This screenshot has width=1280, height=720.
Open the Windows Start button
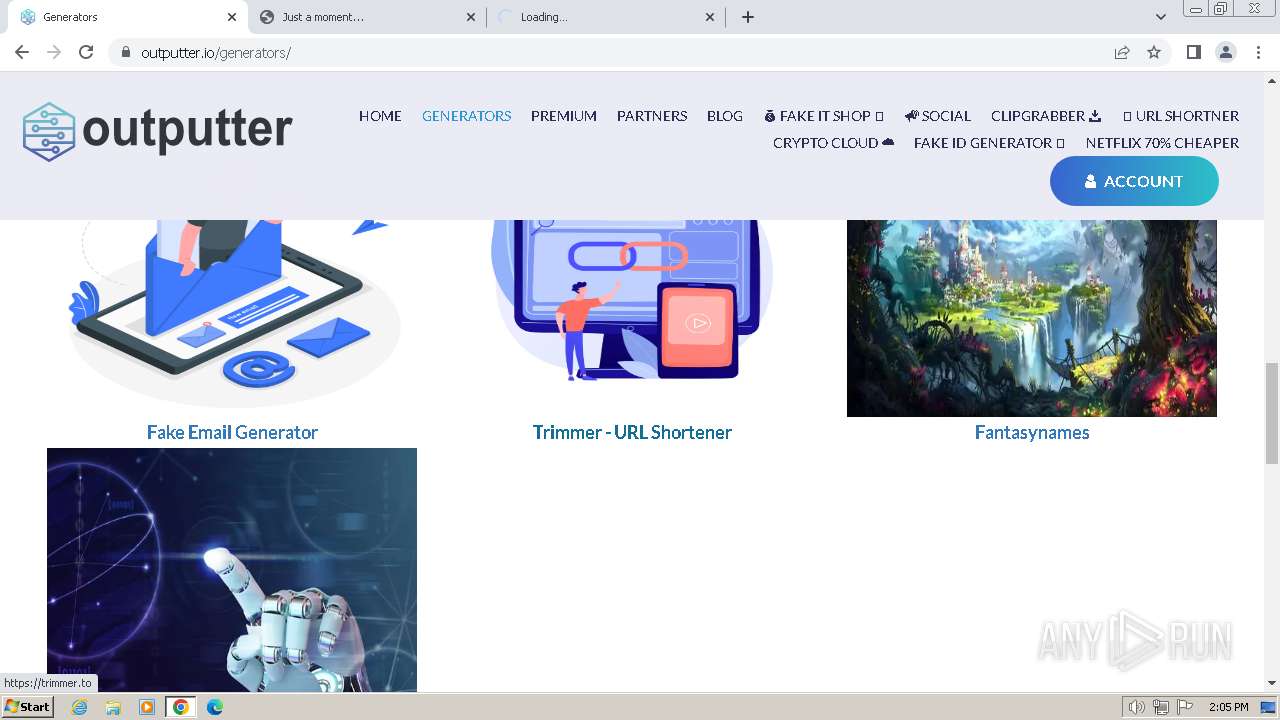tap(28, 706)
